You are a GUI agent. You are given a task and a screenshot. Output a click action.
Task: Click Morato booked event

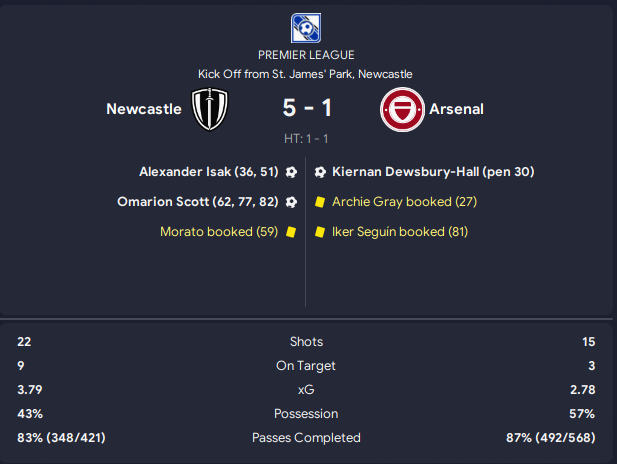(219, 232)
